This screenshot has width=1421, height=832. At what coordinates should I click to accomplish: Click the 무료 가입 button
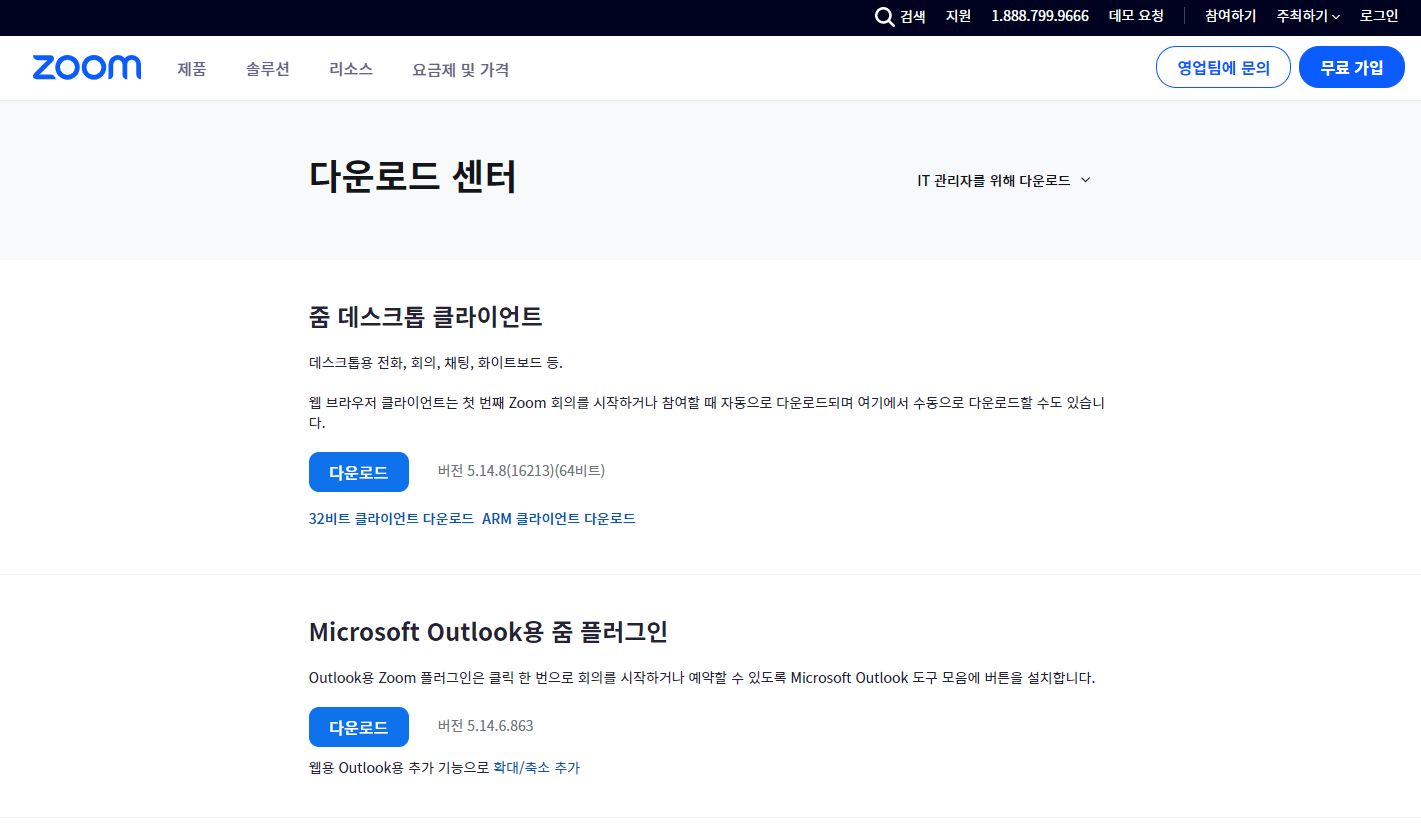[x=1351, y=66]
